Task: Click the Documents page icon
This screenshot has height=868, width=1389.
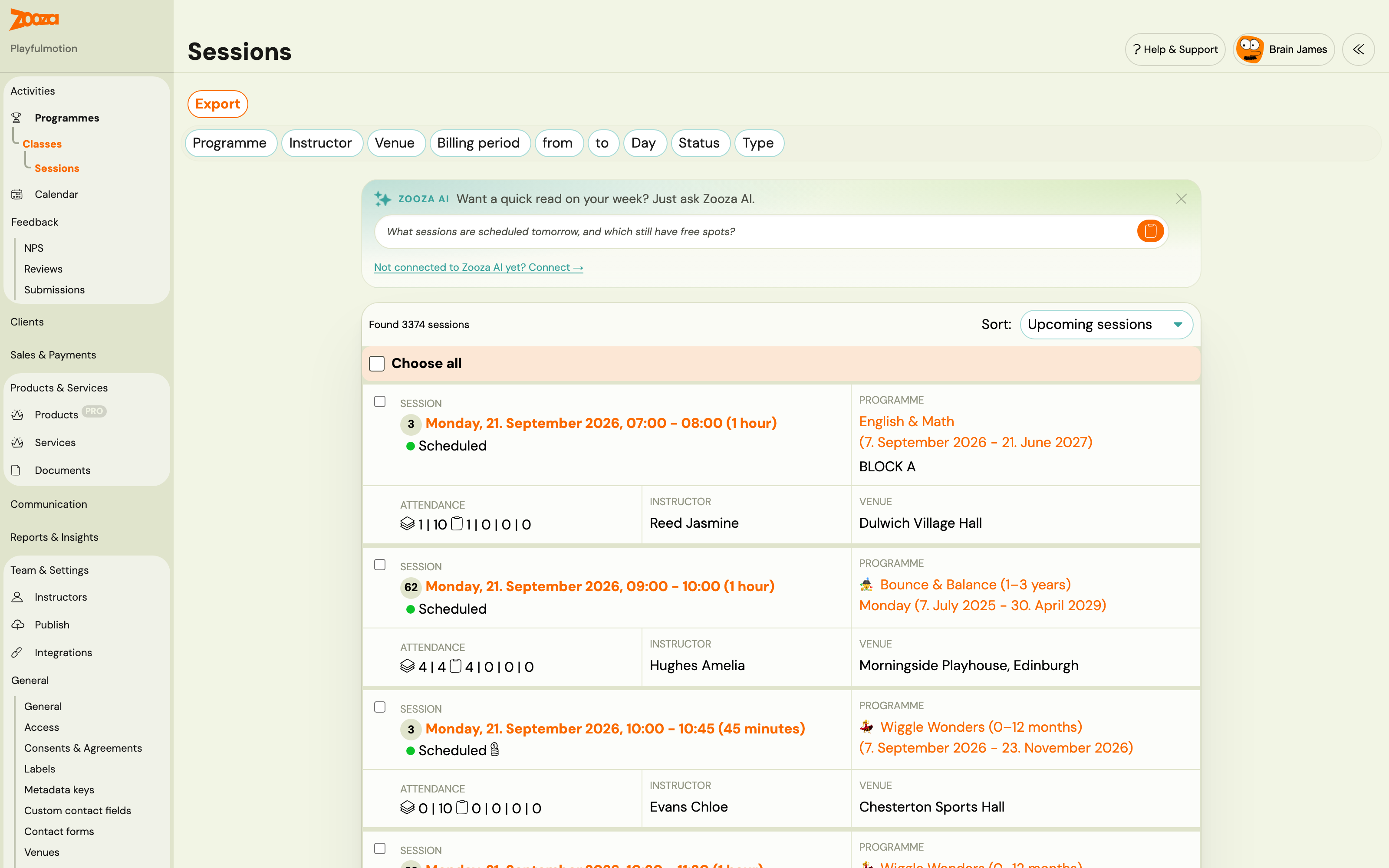Action: point(16,470)
